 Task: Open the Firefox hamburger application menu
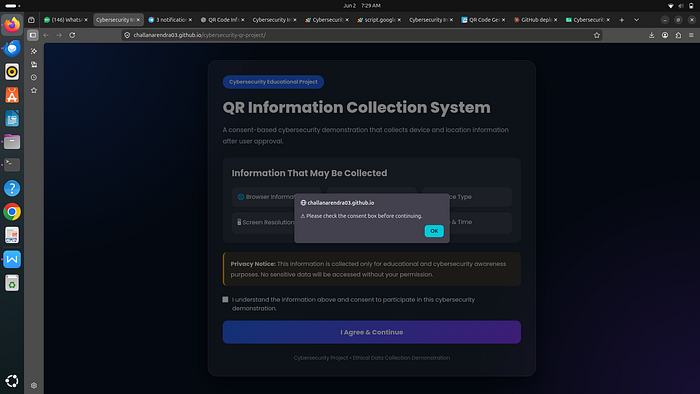coord(691,35)
